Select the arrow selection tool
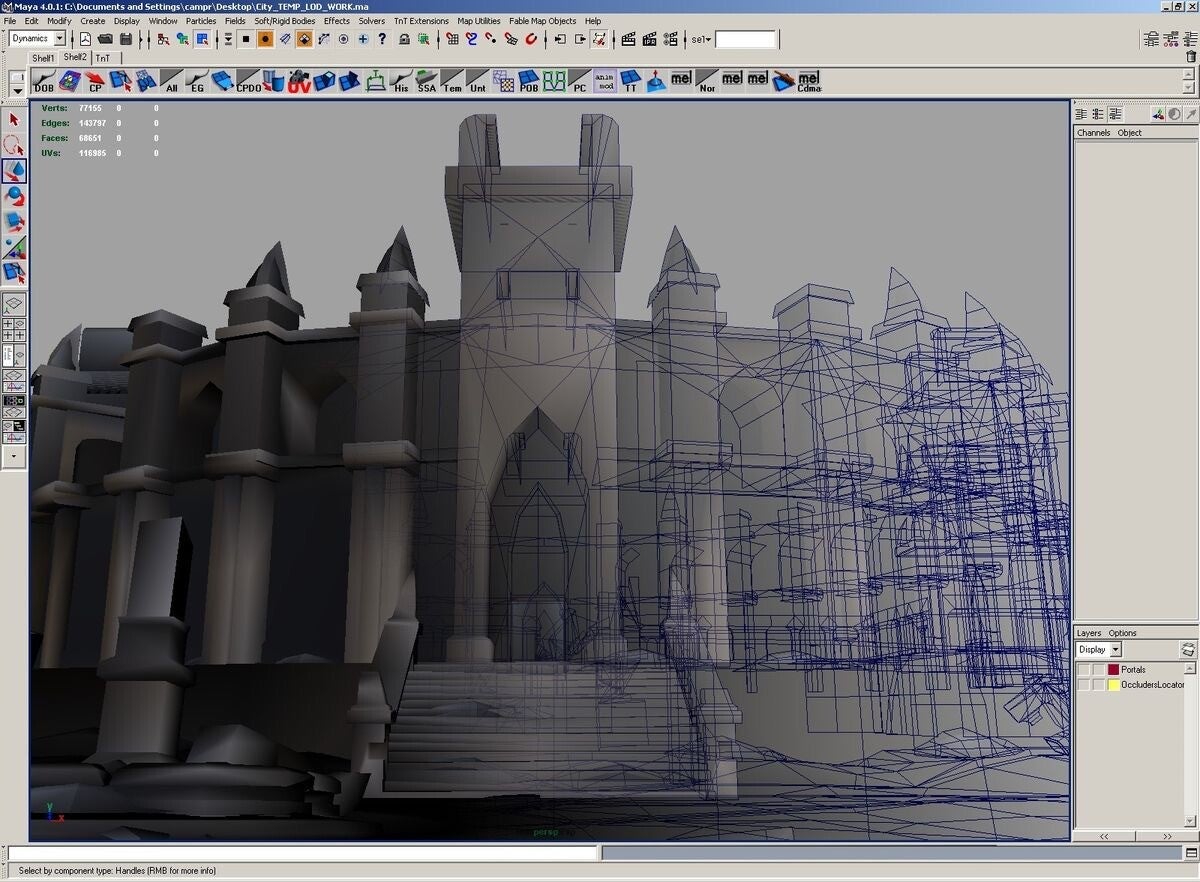The width and height of the screenshot is (1200, 882). (14, 120)
